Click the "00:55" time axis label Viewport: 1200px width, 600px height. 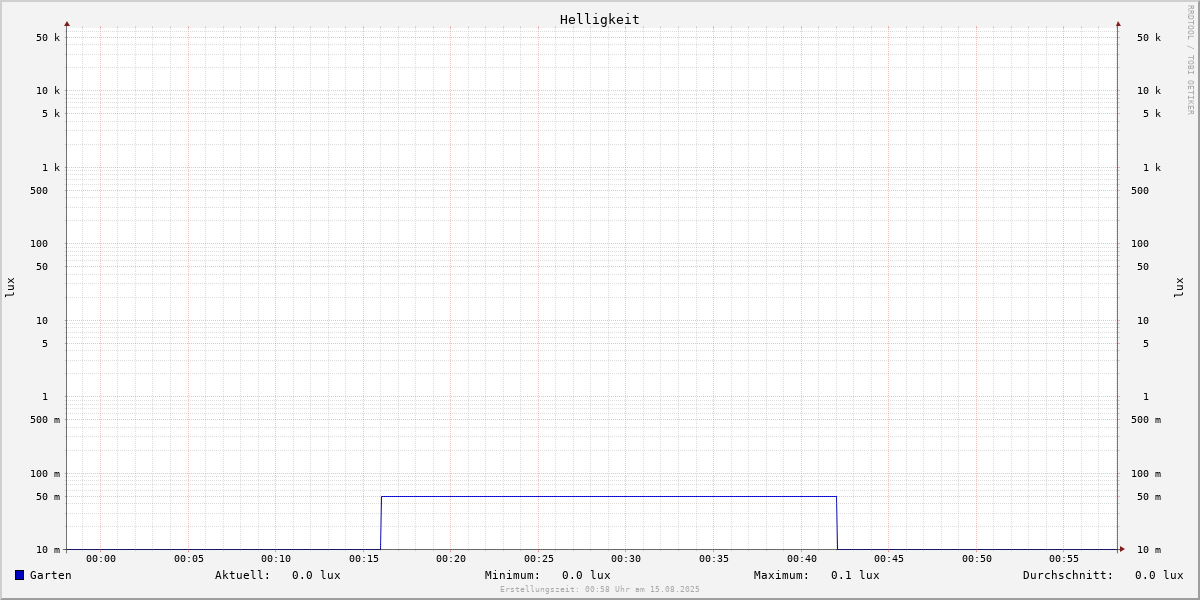pos(1064,559)
